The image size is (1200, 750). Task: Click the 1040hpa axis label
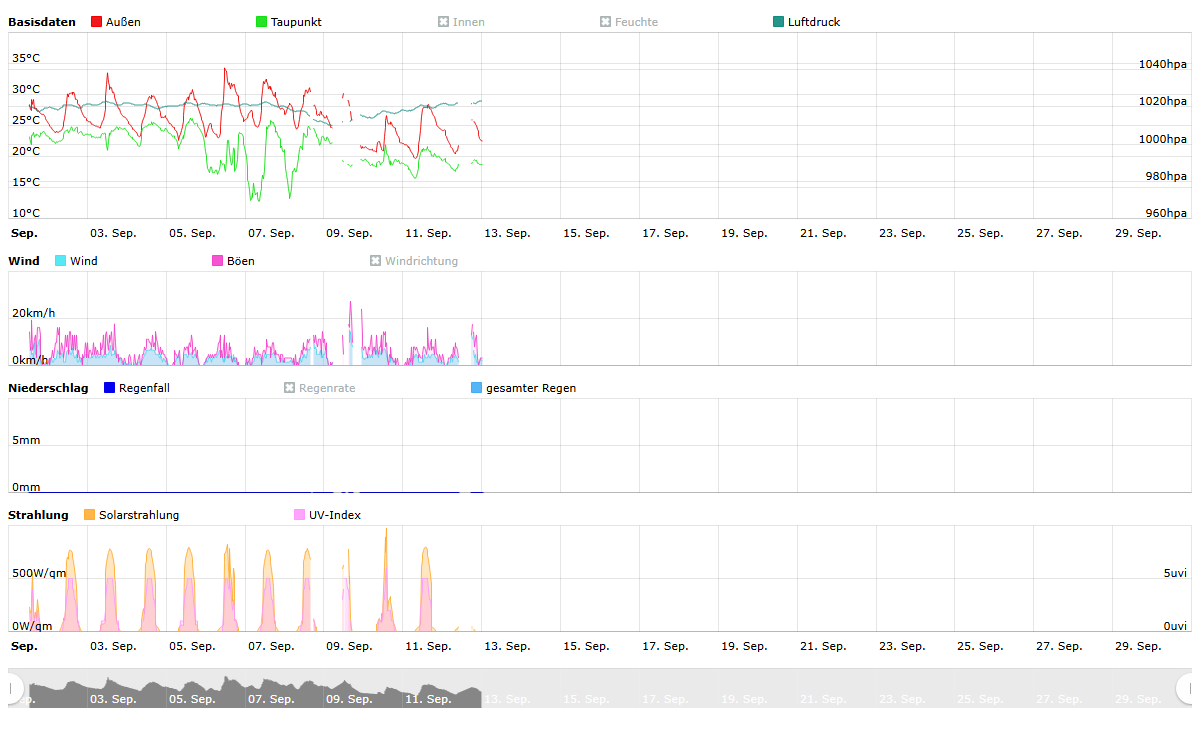click(x=1163, y=64)
